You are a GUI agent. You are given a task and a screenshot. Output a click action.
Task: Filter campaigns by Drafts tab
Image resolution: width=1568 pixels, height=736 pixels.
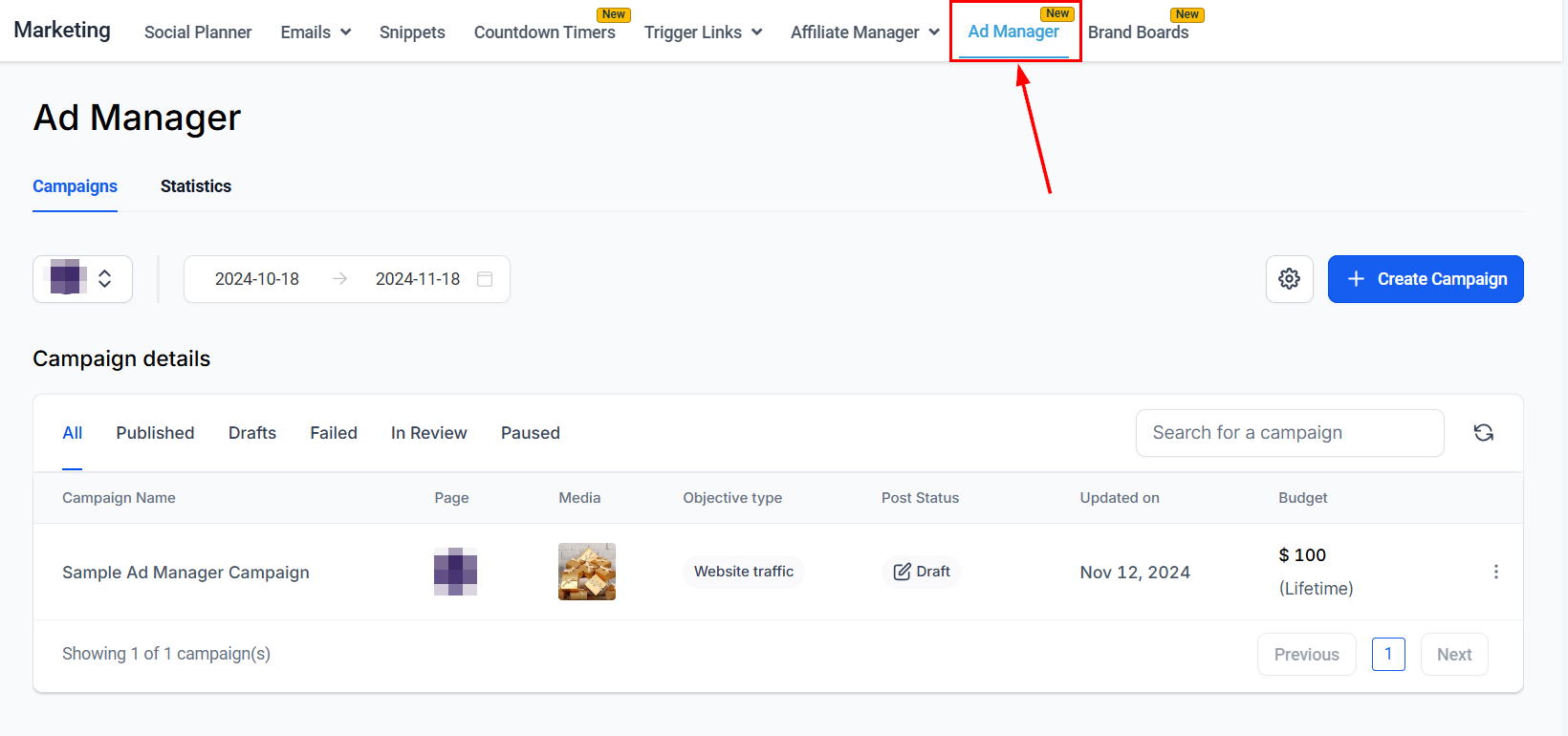(252, 433)
